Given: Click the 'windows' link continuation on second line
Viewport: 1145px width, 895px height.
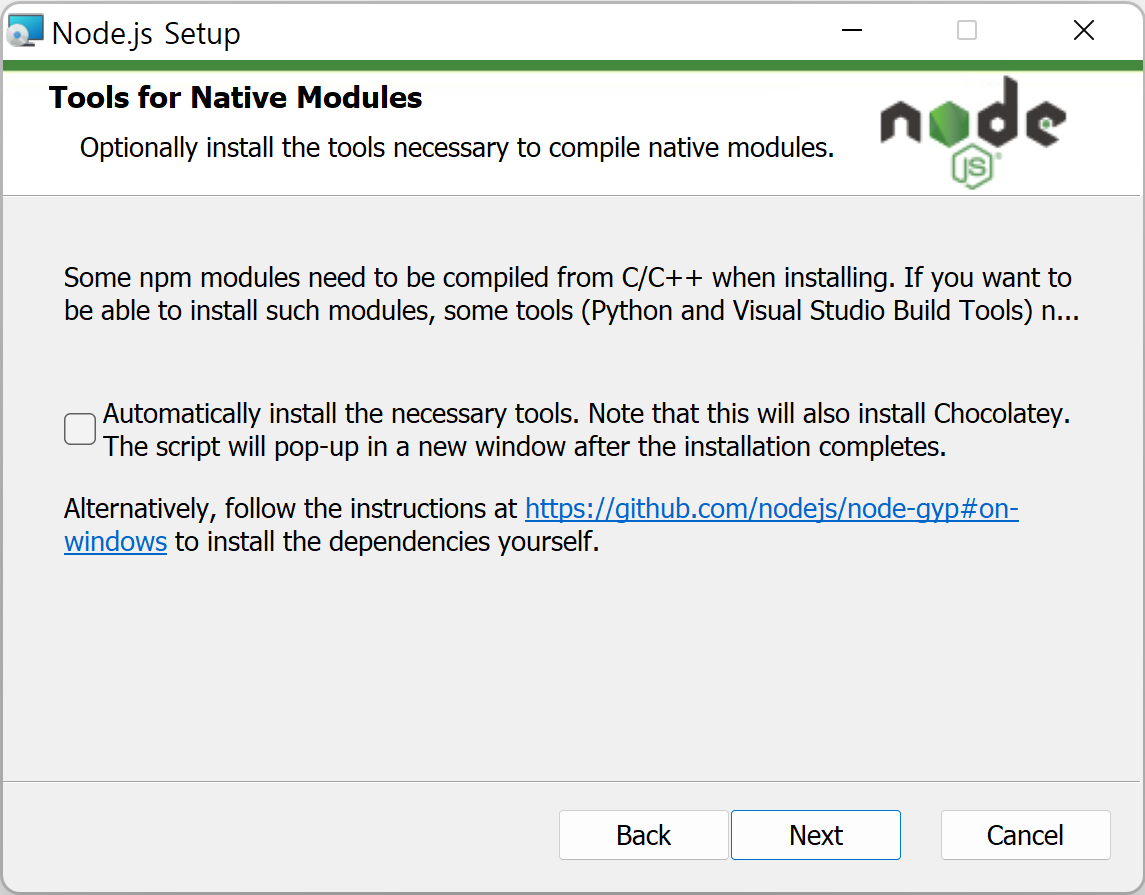Looking at the screenshot, I should pyautogui.click(x=115, y=542).
